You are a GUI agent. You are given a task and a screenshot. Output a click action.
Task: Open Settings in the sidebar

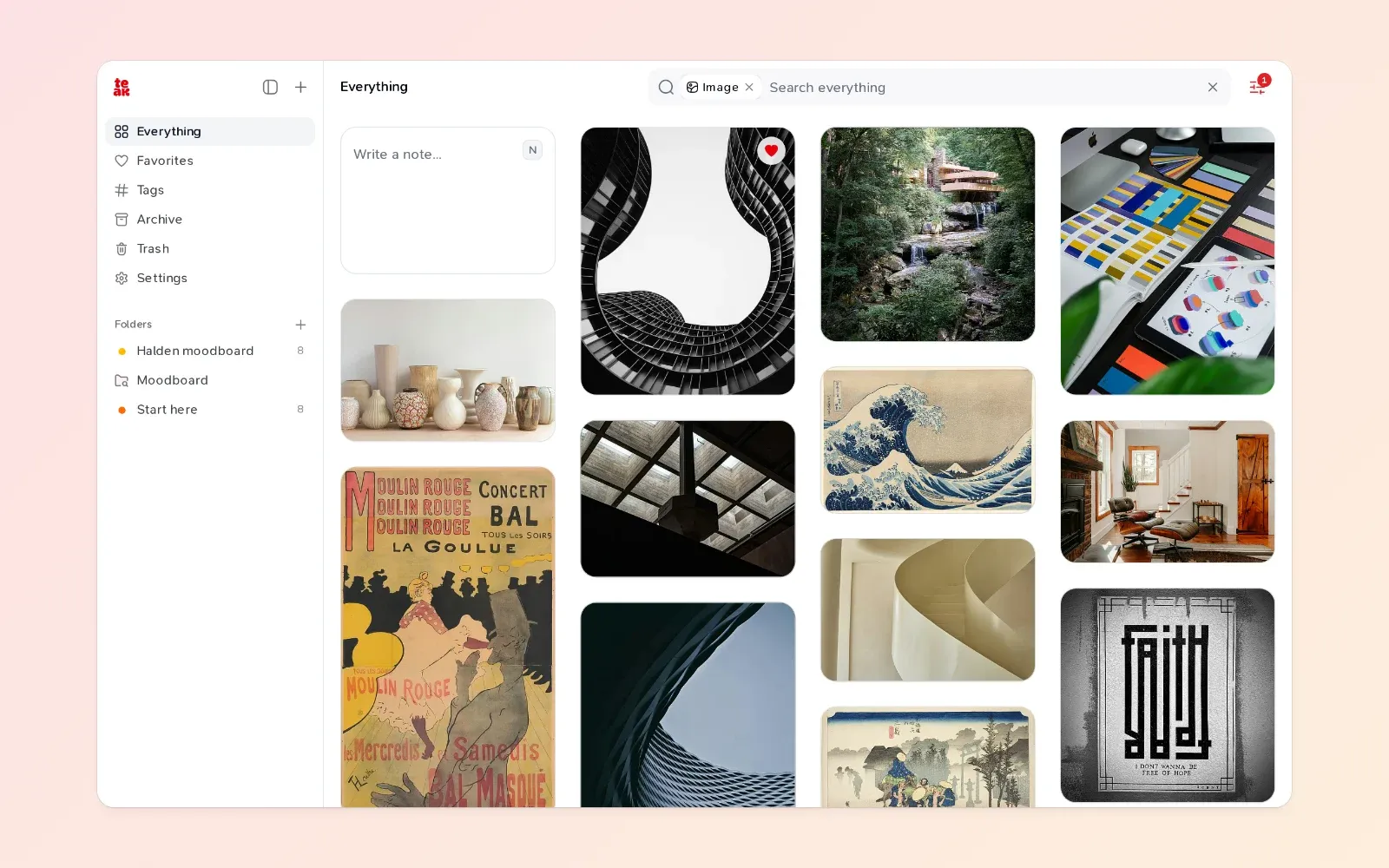(x=210, y=278)
